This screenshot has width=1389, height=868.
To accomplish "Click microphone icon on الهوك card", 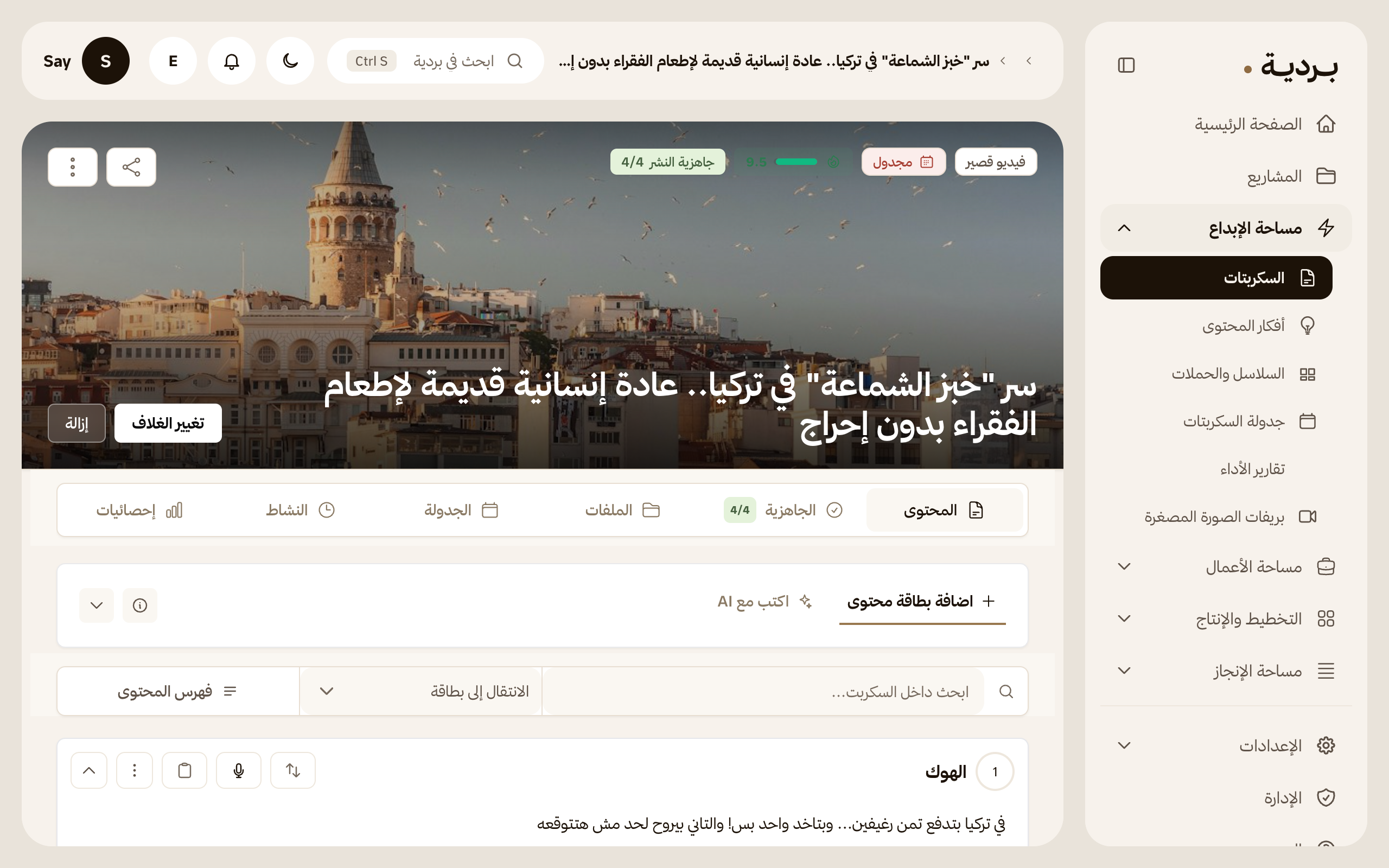I will pyautogui.click(x=239, y=770).
